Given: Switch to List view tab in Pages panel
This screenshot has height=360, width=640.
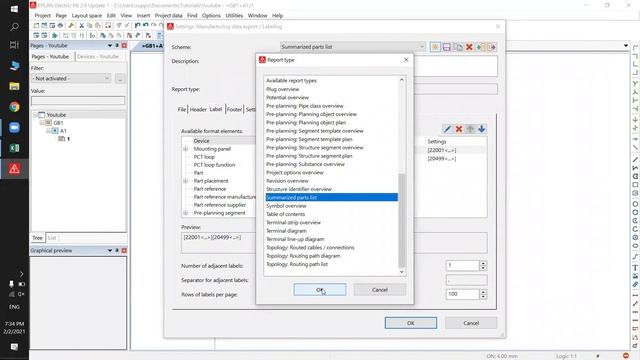Looking at the screenshot, I should tap(52, 238).
